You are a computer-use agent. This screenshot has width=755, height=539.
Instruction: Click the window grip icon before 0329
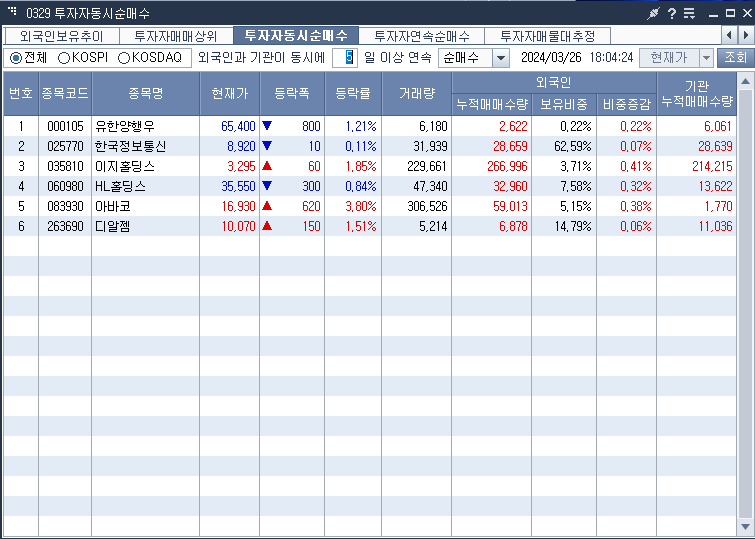click(12, 11)
